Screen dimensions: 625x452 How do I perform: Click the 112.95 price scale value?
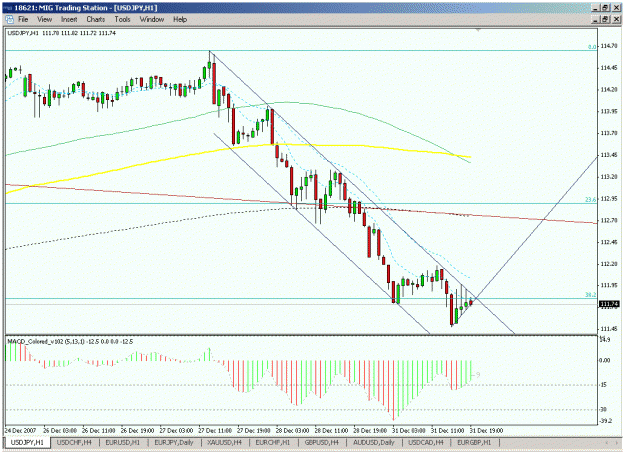(609, 198)
